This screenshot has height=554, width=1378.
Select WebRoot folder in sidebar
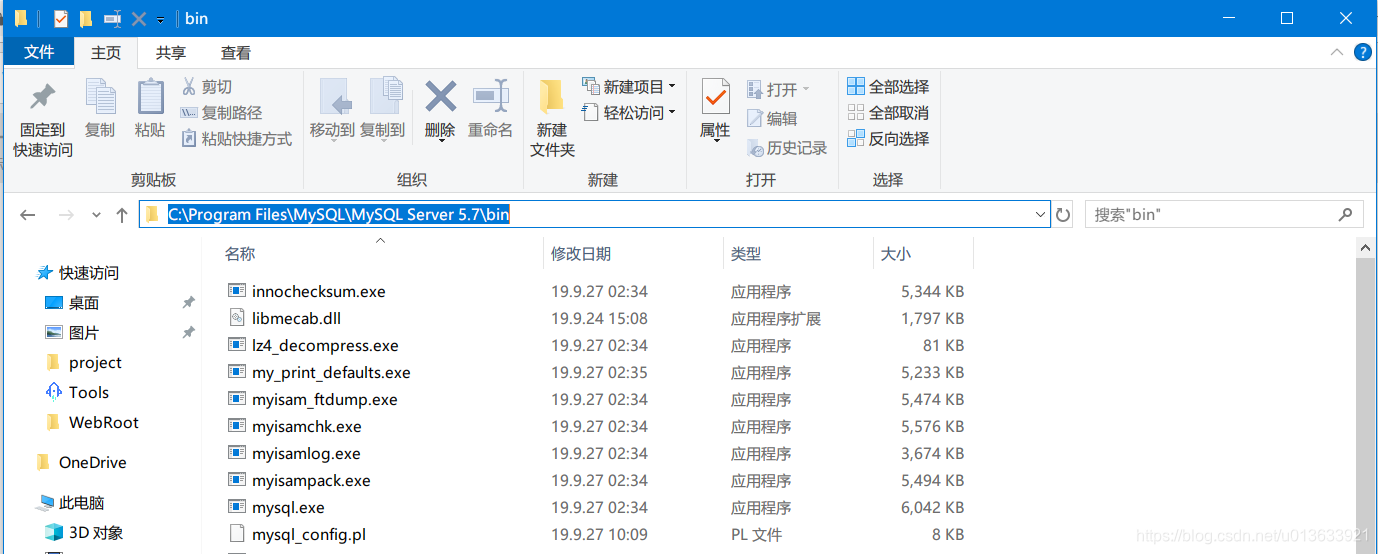click(x=92, y=422)
